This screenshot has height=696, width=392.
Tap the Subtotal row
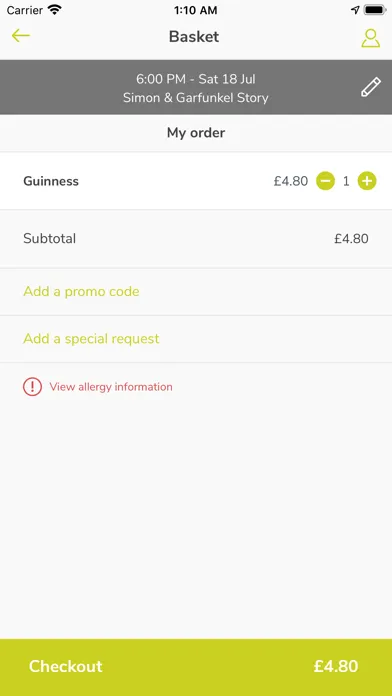click(196, 239)
